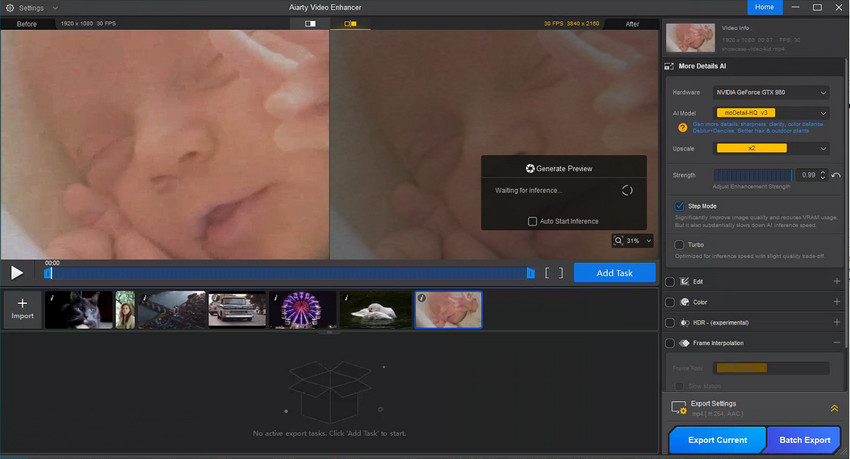Click the waiting-for-inference spinner icon

[x=627, y=190]
